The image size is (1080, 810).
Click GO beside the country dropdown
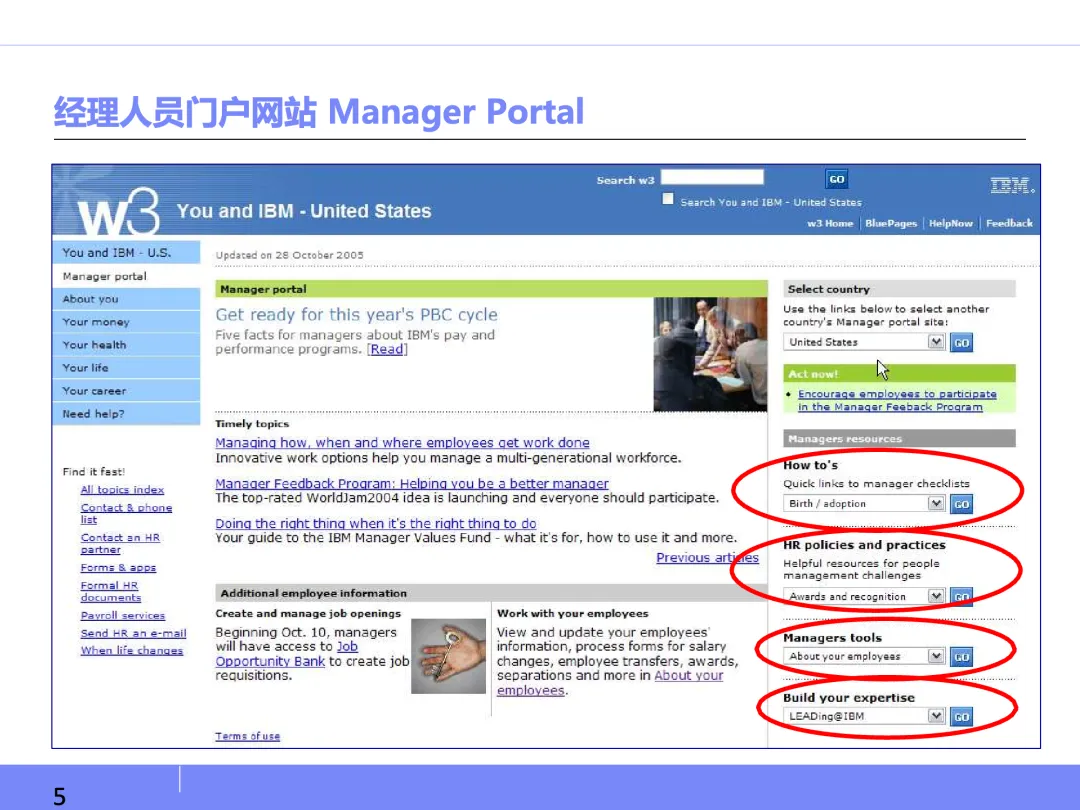[x=962, y=342]
